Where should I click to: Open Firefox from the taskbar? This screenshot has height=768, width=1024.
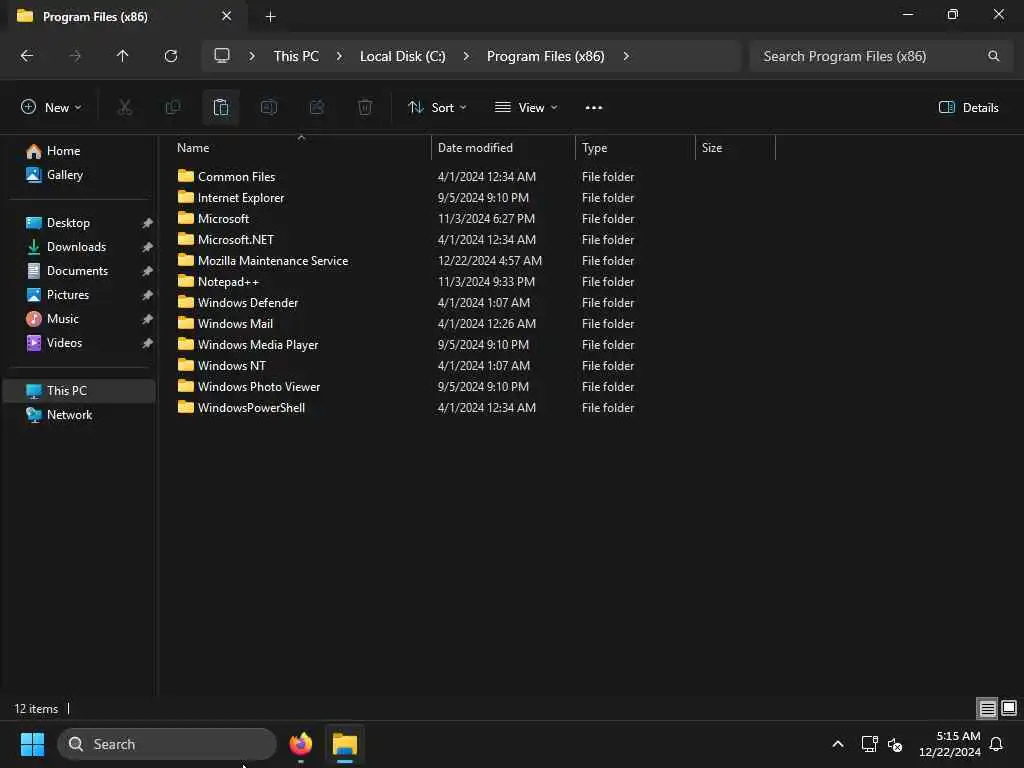point(300,744)
